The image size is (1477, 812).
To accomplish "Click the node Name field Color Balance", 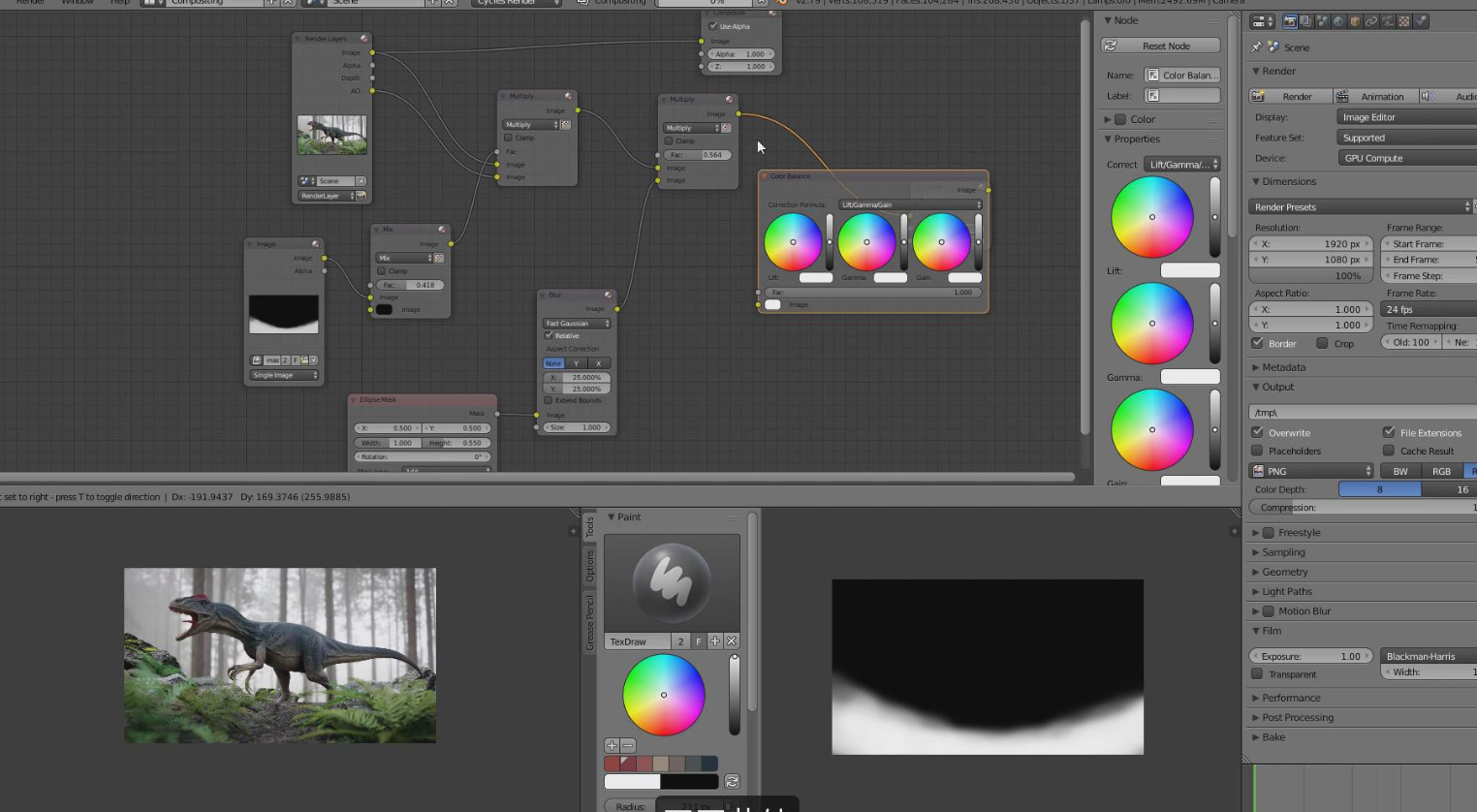I will [x=1181, y=75].
